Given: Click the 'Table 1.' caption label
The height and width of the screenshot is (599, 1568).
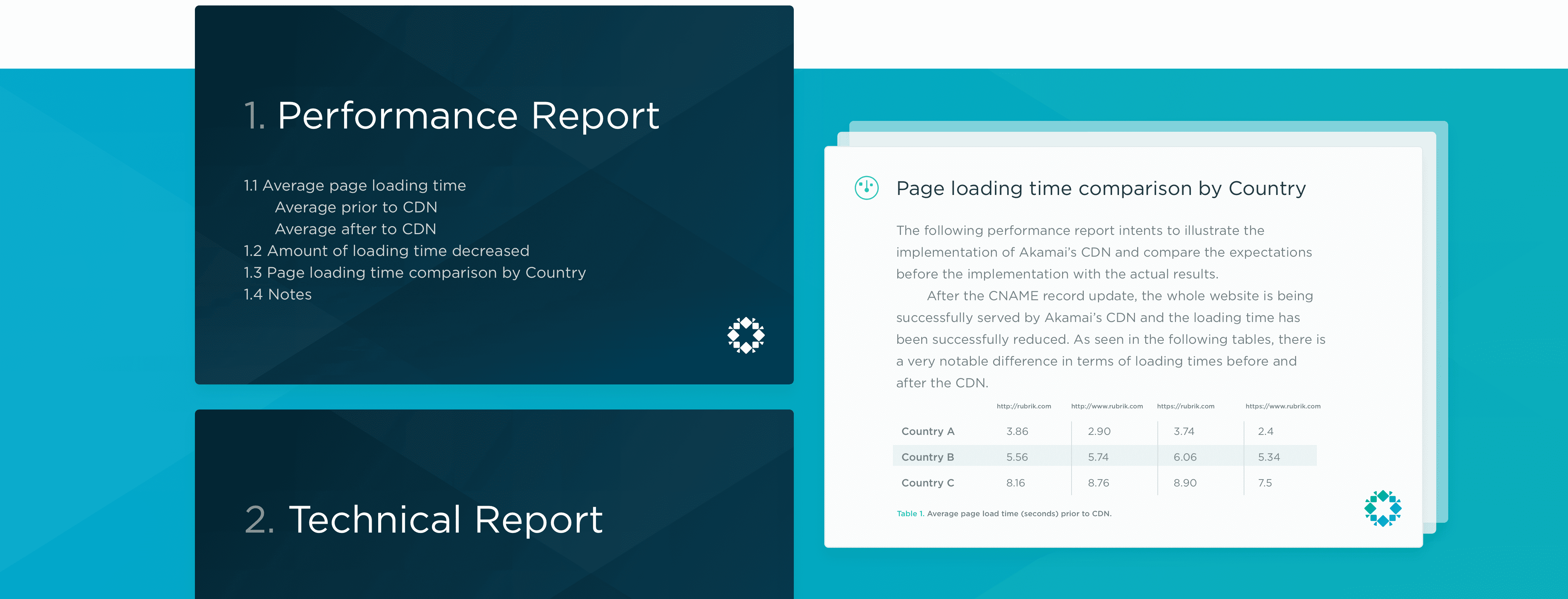Looking at the screenshot, I should (910, 513).
